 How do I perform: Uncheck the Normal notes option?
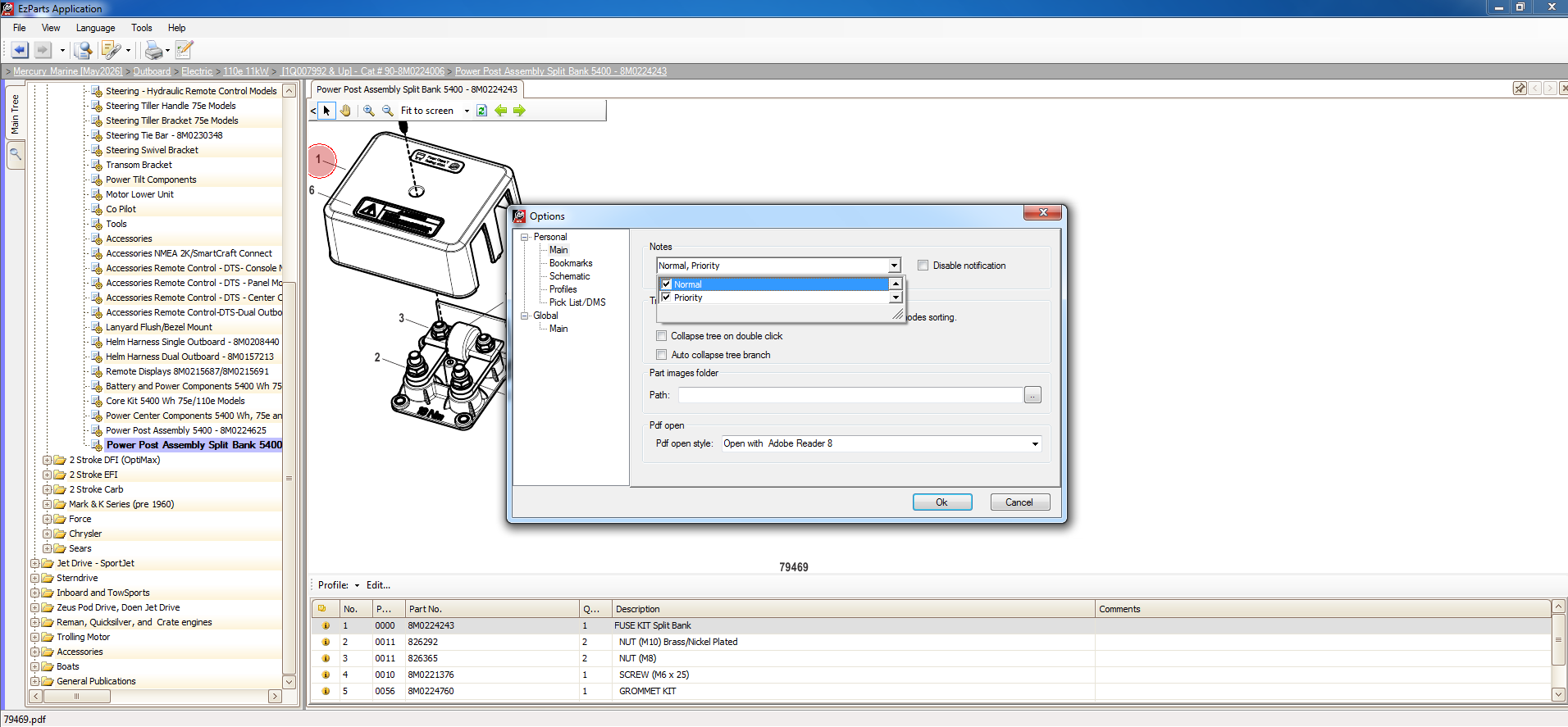667,284
